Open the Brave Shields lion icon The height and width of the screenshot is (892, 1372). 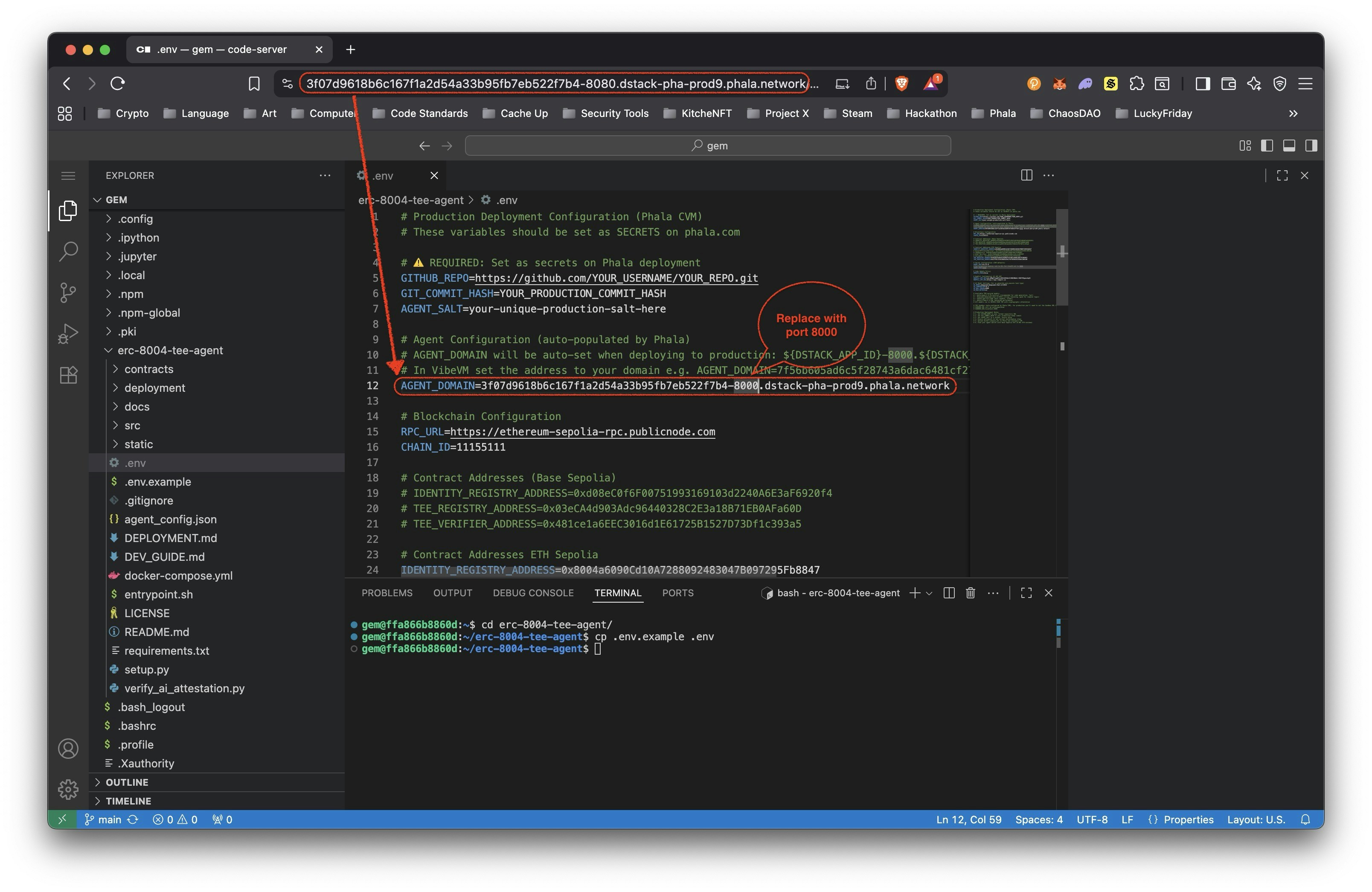pyautogui.click(x=901, y=84)
